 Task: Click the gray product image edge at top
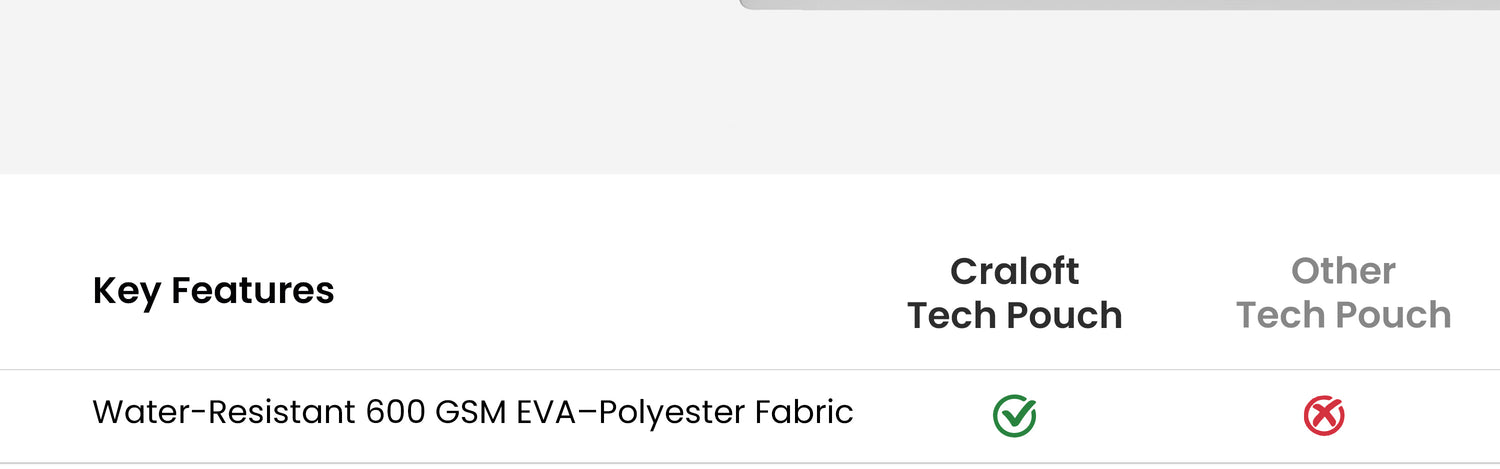tap(1100, 5)
